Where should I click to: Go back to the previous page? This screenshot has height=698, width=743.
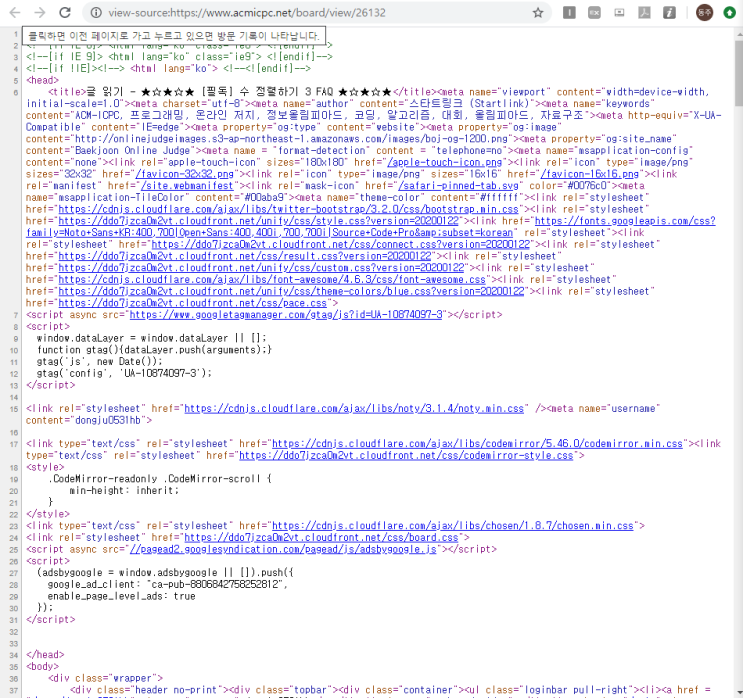click(x=15, y=13)
